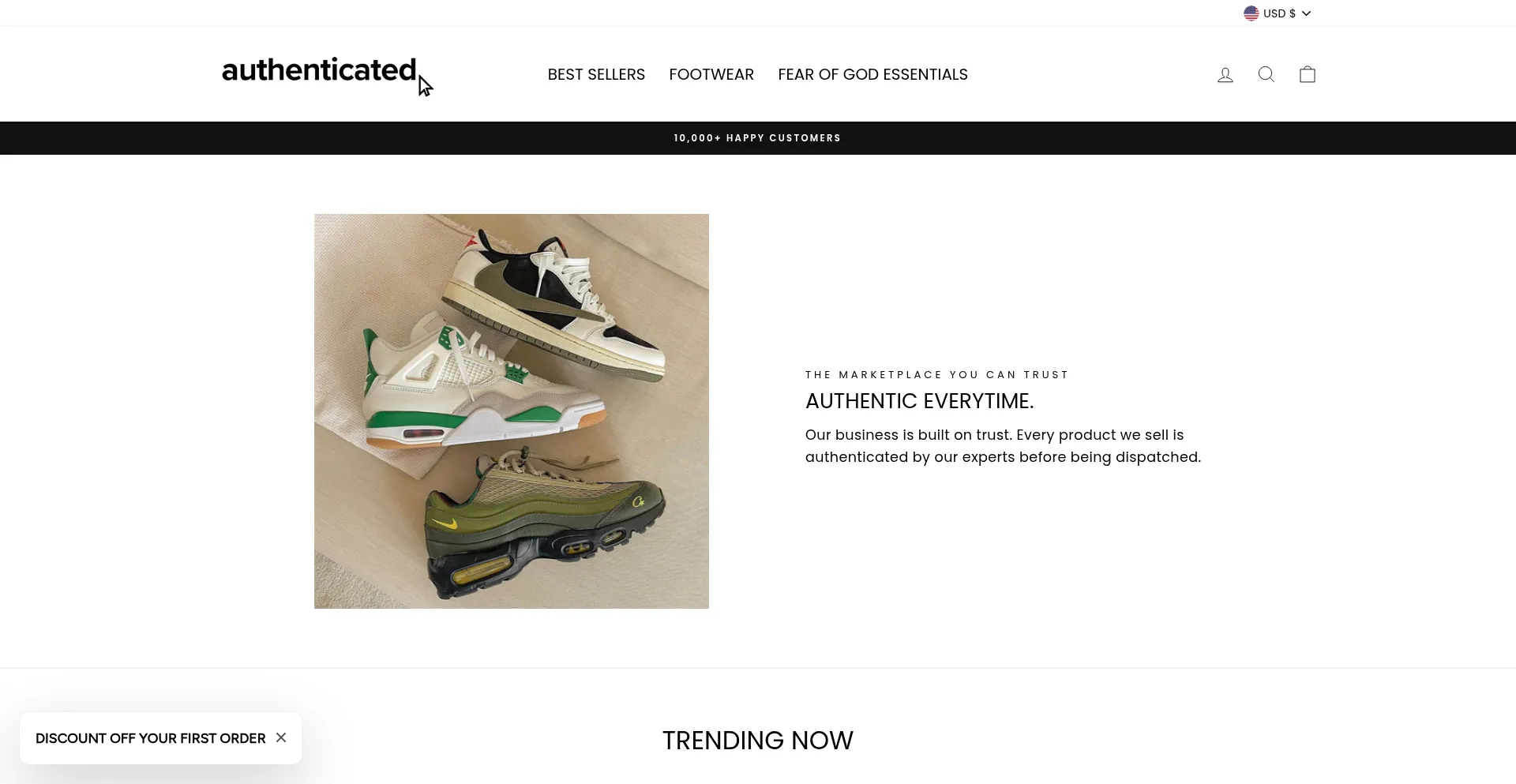The width and height of the screenshot is (1516, 784).
Task: Go to the Footwear menu item
Action: (711, 74)
